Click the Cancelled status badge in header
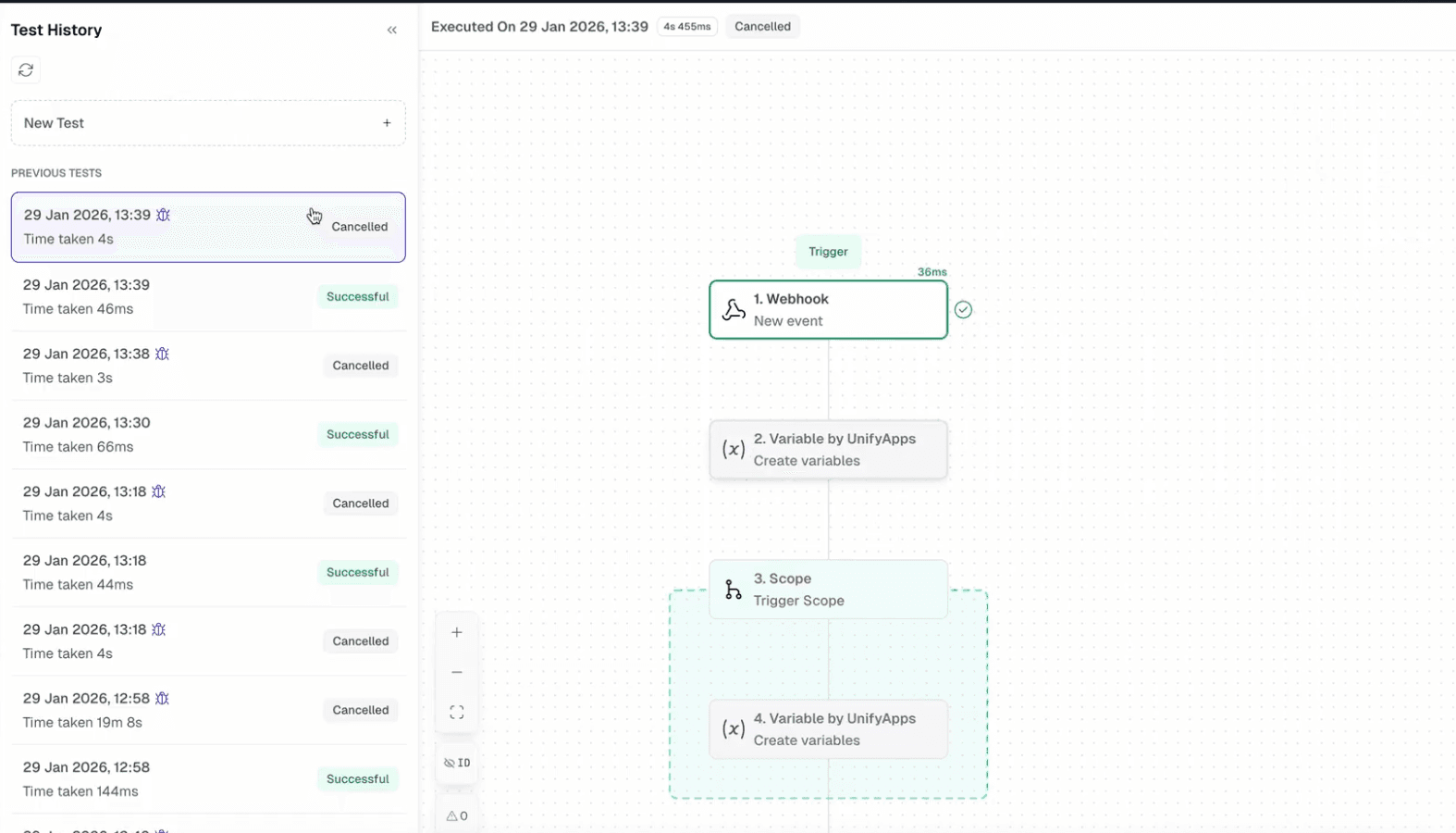 762,27
